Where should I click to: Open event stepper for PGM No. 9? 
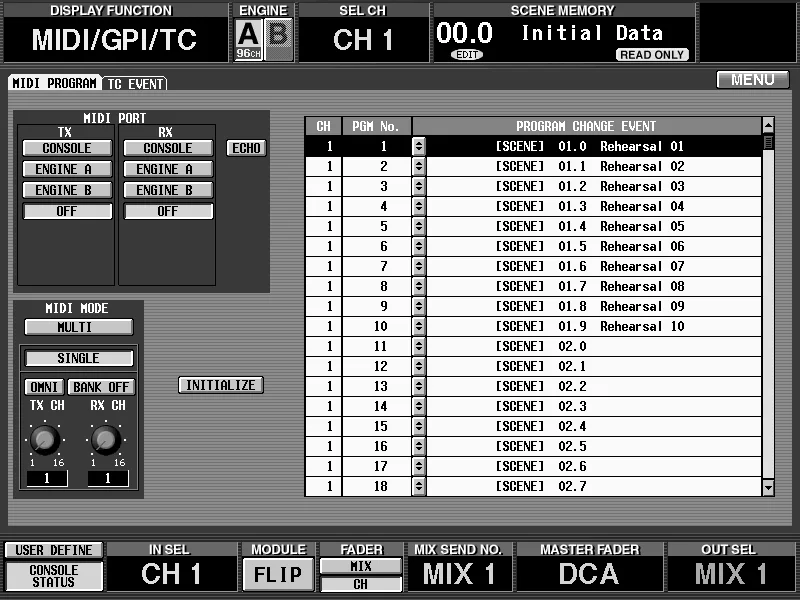click(419, 306)
